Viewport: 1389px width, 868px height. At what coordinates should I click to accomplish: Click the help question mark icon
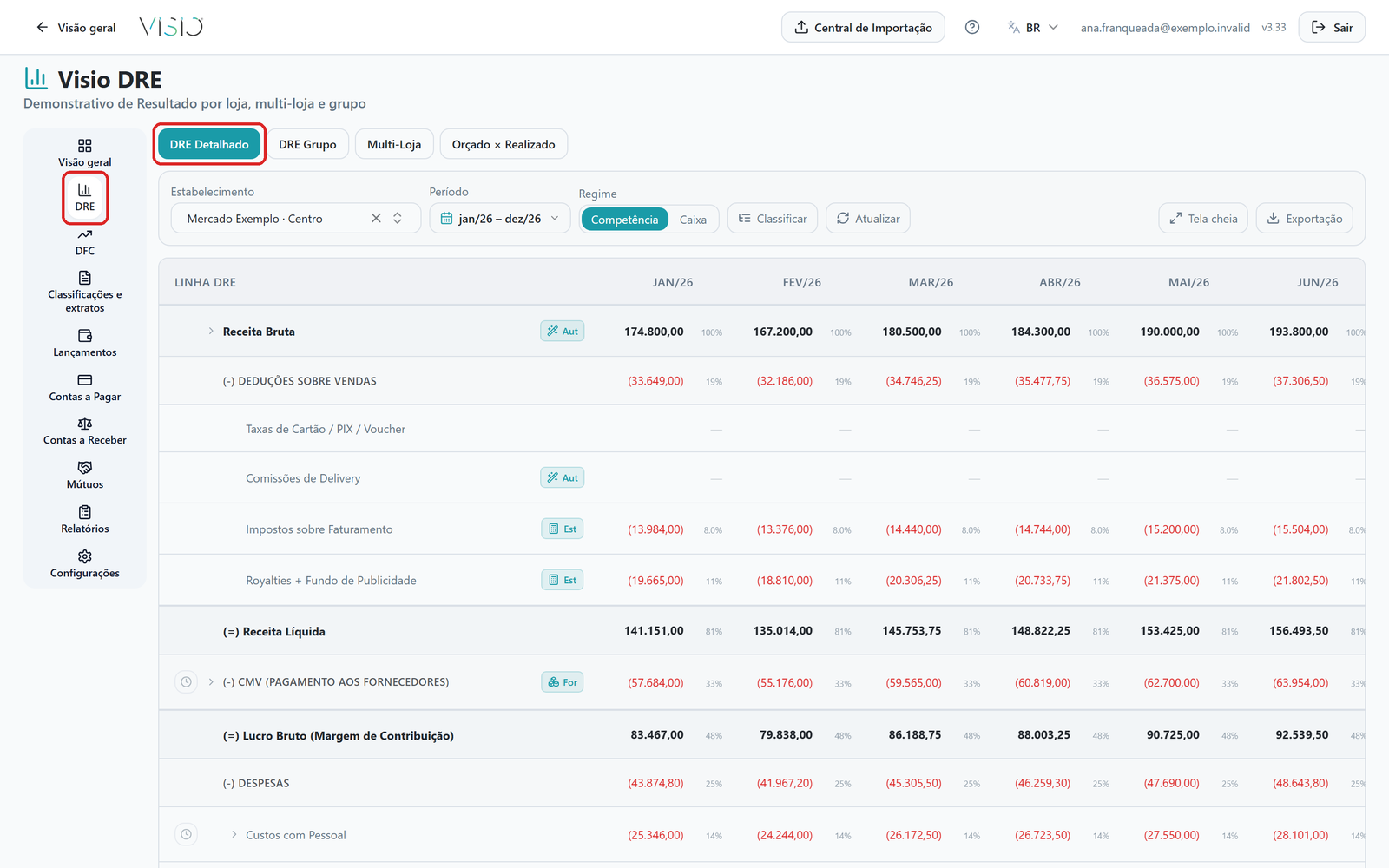pos(972,28)
